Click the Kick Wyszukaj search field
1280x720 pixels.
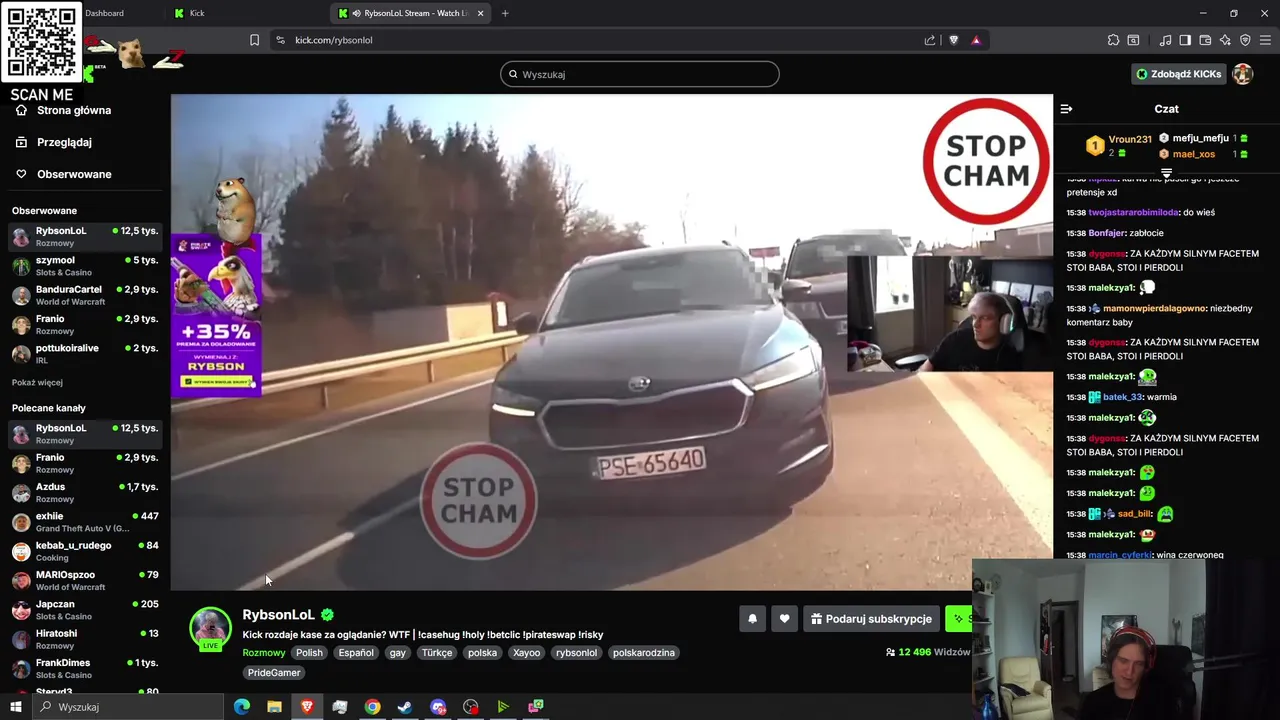[640, 74]
